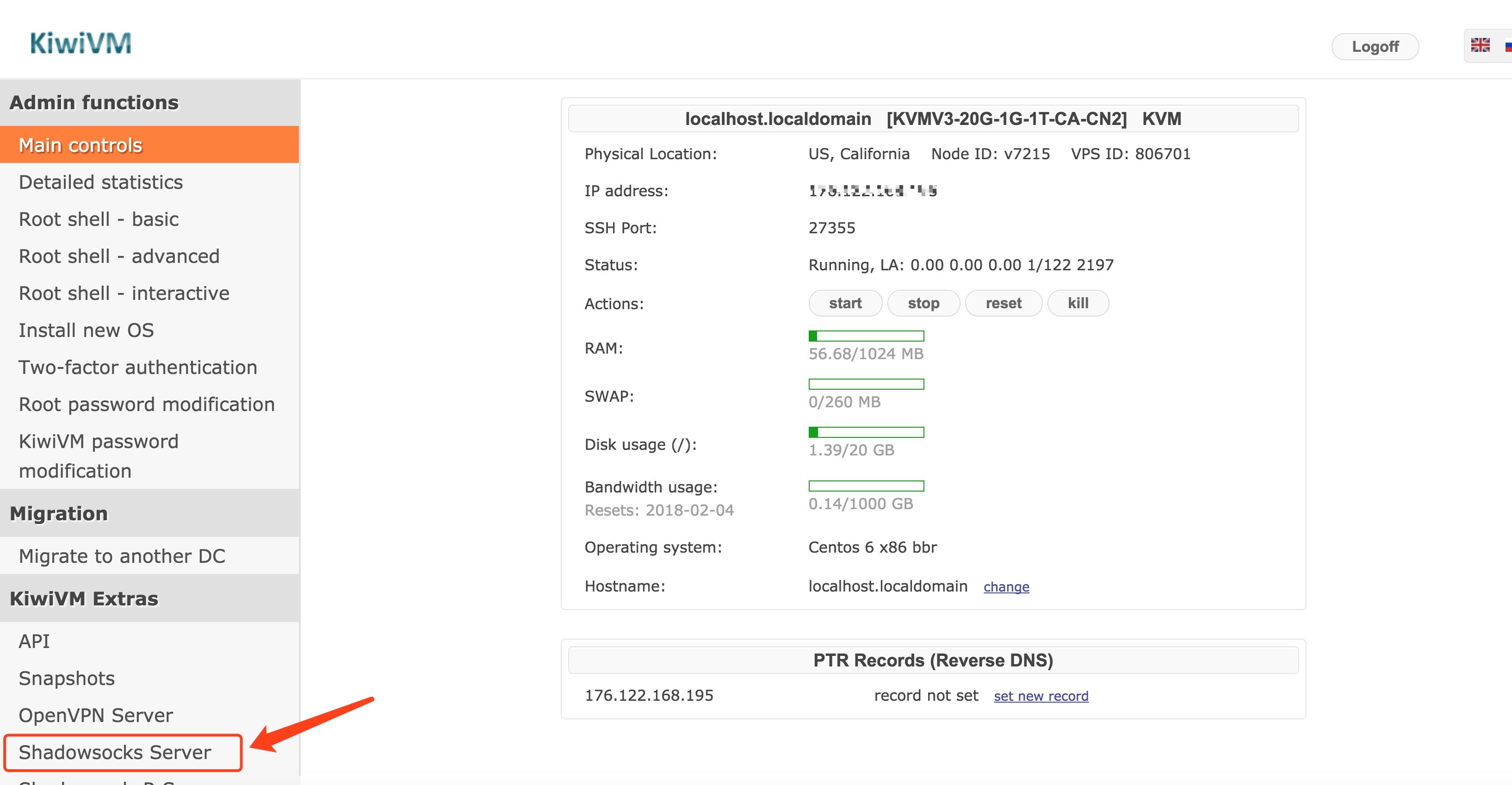Open Shadowsocks Server page

click(x=115, y=752)
